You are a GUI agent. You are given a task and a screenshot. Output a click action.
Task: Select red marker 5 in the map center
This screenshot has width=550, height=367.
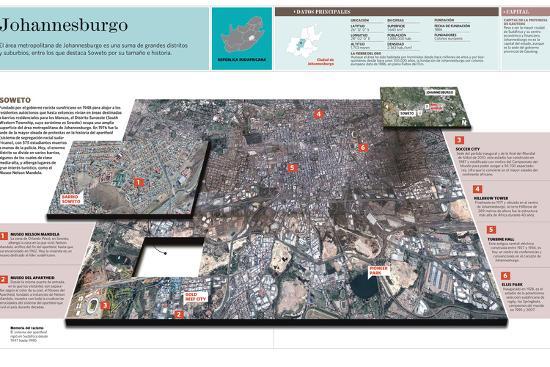pos(292,168)
